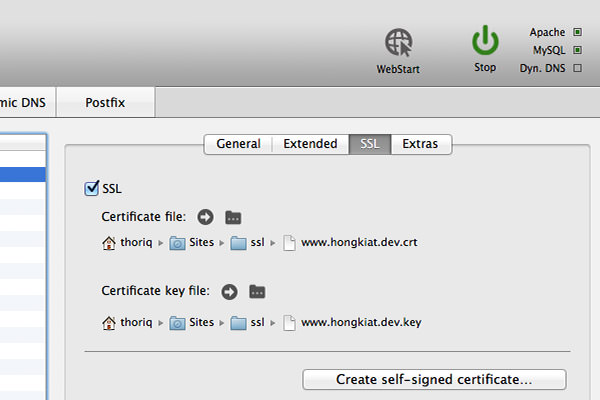Click the MySQL label
600x400 pixels.
(549, 50)
